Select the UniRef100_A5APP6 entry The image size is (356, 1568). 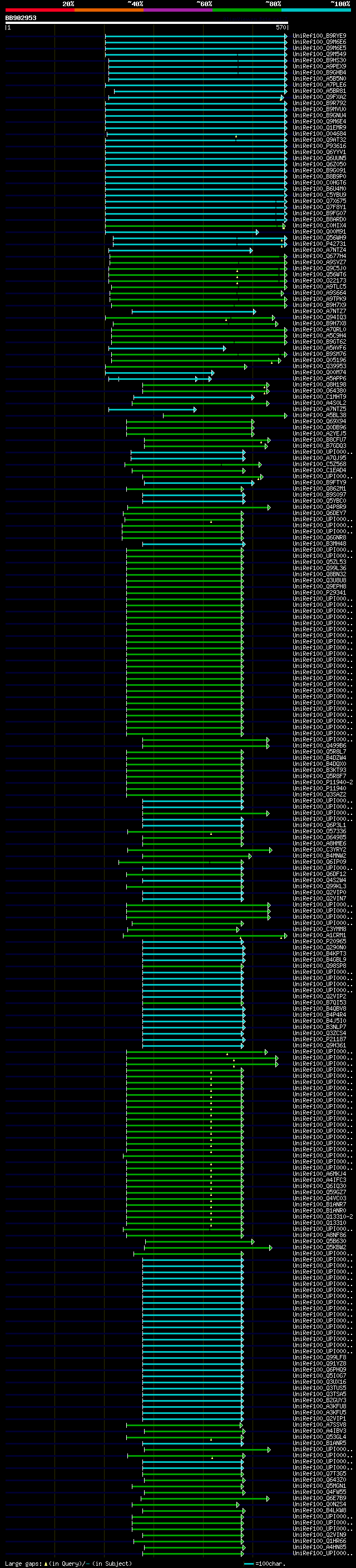(319, 378)
